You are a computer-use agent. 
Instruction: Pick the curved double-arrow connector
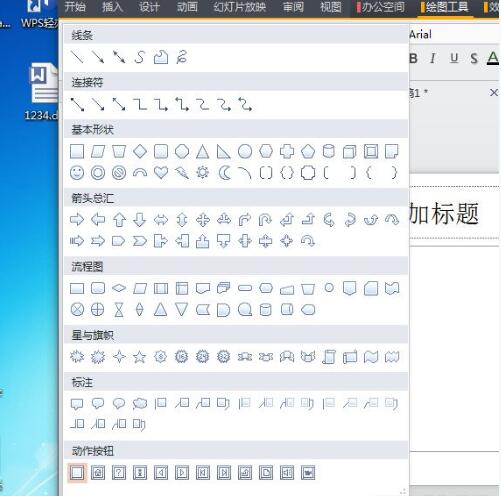(x=245, y=104)
